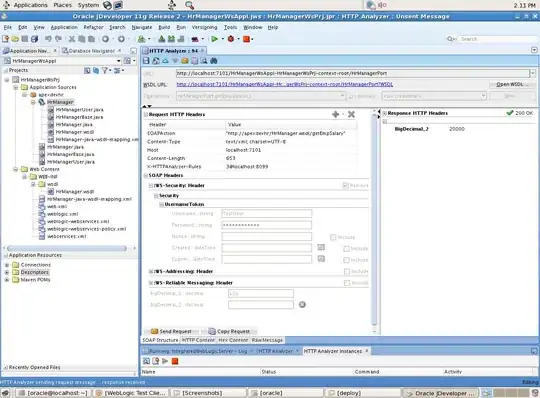This screenshot has width=540, height=398.
Task: Click the Open folder toolbar icon
Action: pos(15,39)
